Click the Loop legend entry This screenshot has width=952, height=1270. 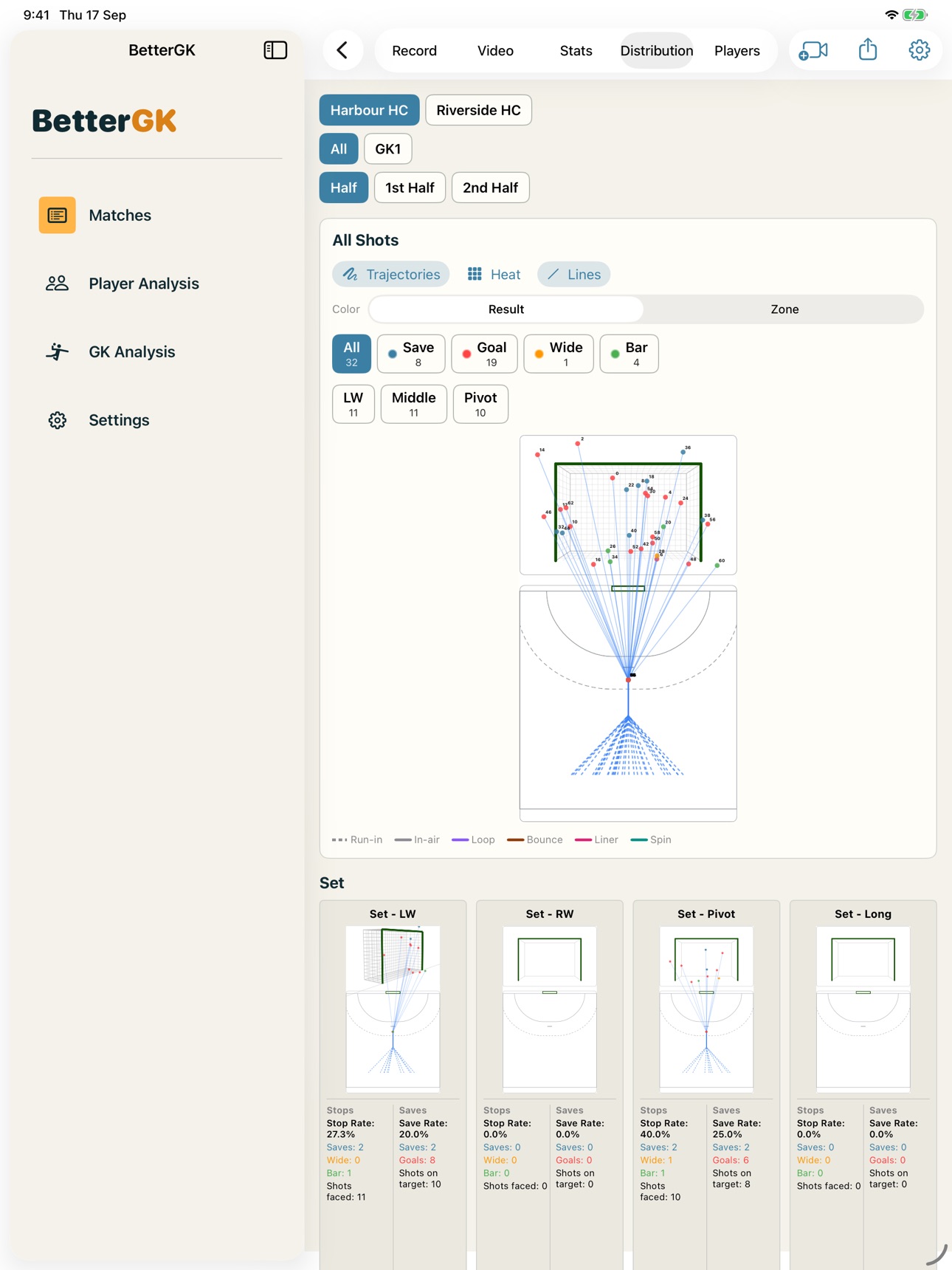[473, 840]
